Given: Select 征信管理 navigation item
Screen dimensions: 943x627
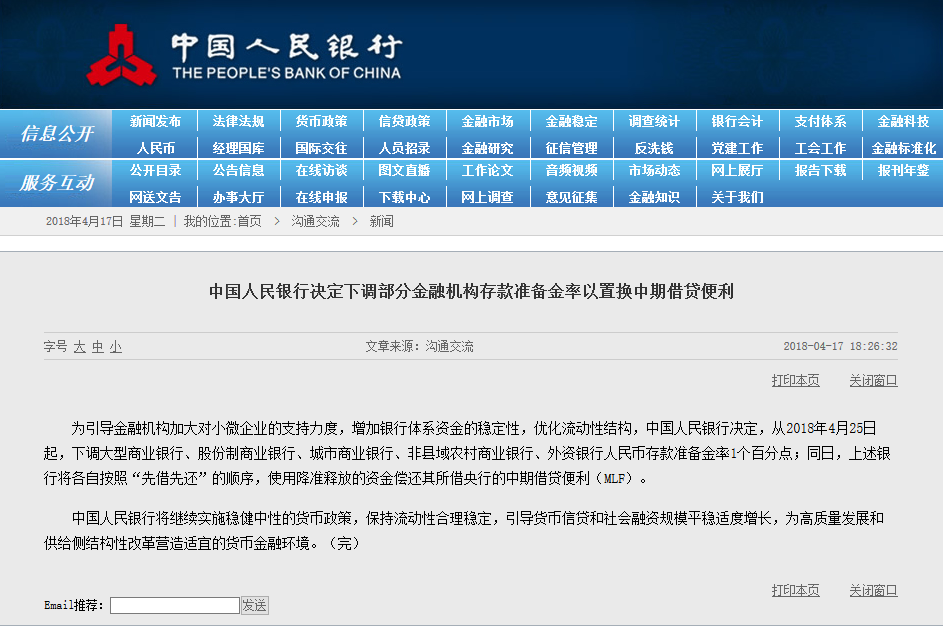Looking at the screenshot, I should (x=571, y=148).
